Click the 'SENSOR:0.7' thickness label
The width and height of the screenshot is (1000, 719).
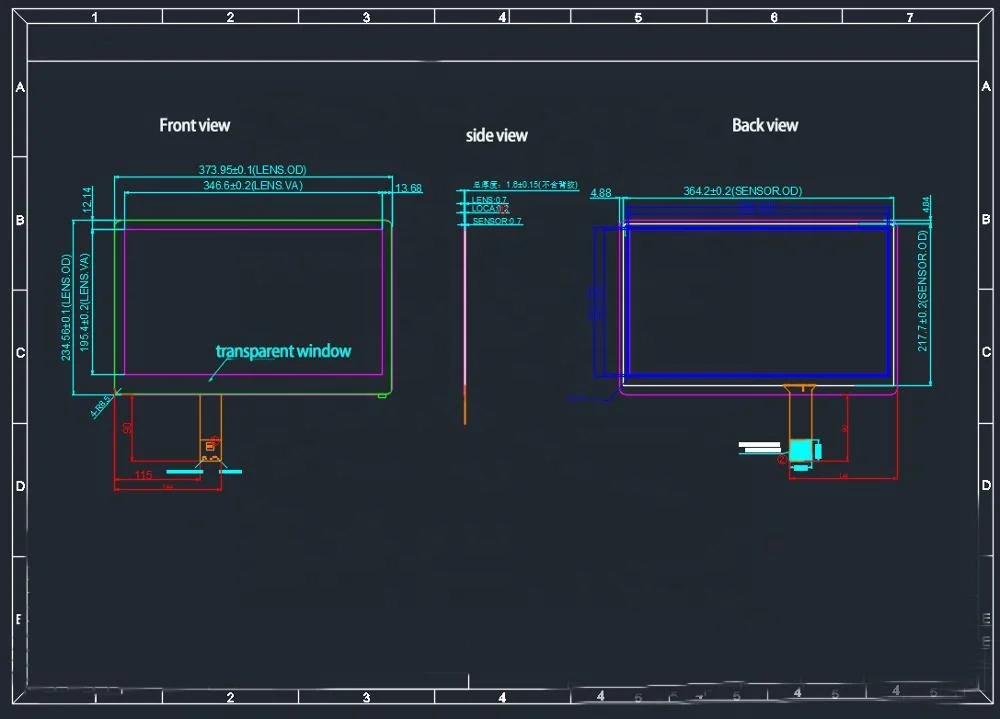[x=497, y=221]
